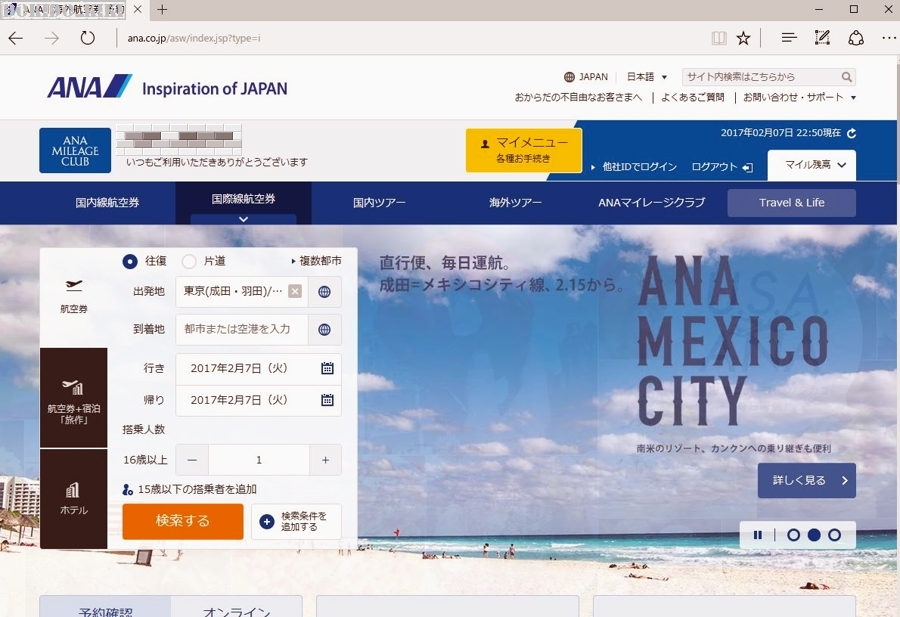Show second banner slide dot
This screenshot has height=617, width=900.
tap(814, 535)
